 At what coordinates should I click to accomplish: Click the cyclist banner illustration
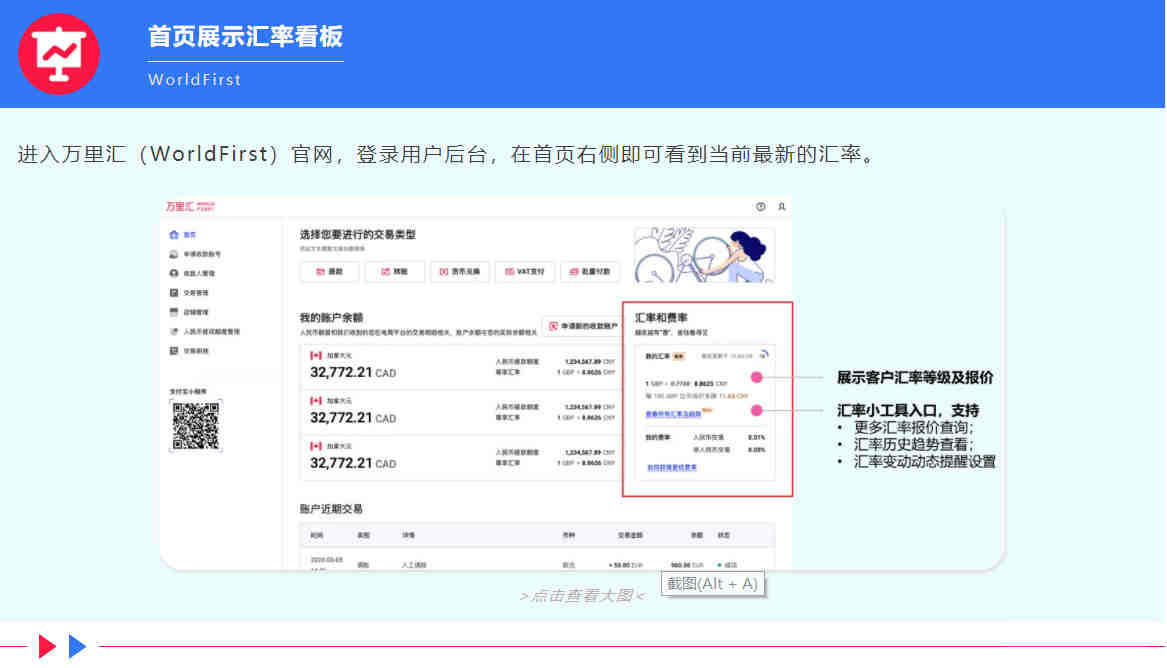[x=704, y=254]
